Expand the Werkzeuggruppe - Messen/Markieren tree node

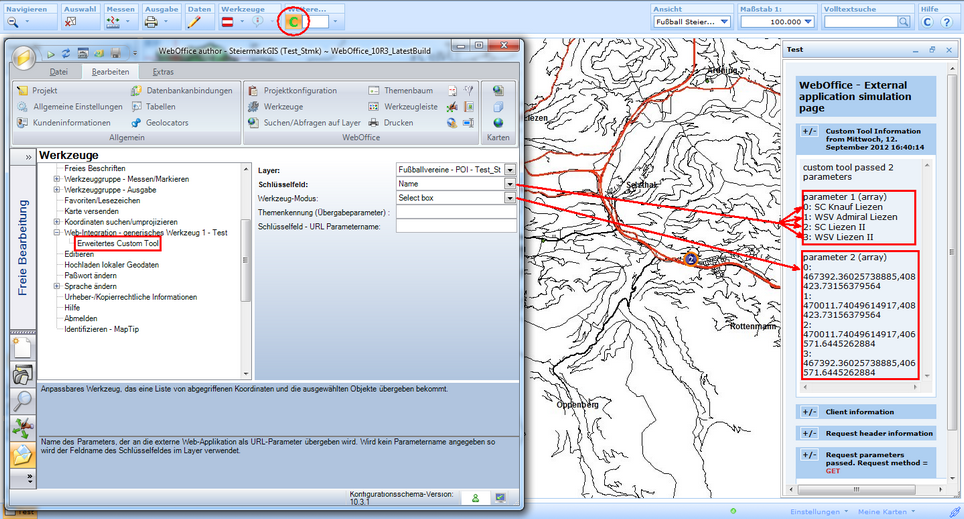pos(56,179)
